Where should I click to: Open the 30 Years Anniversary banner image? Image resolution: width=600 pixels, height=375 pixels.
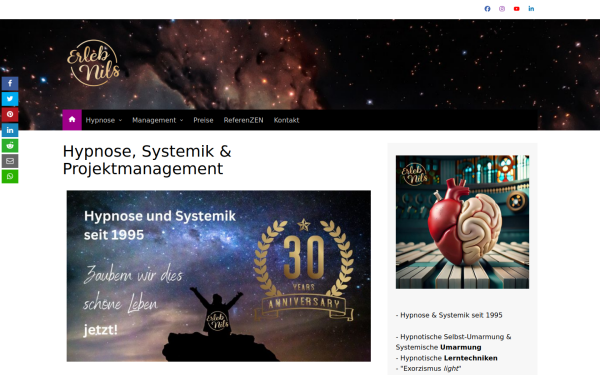218,276
